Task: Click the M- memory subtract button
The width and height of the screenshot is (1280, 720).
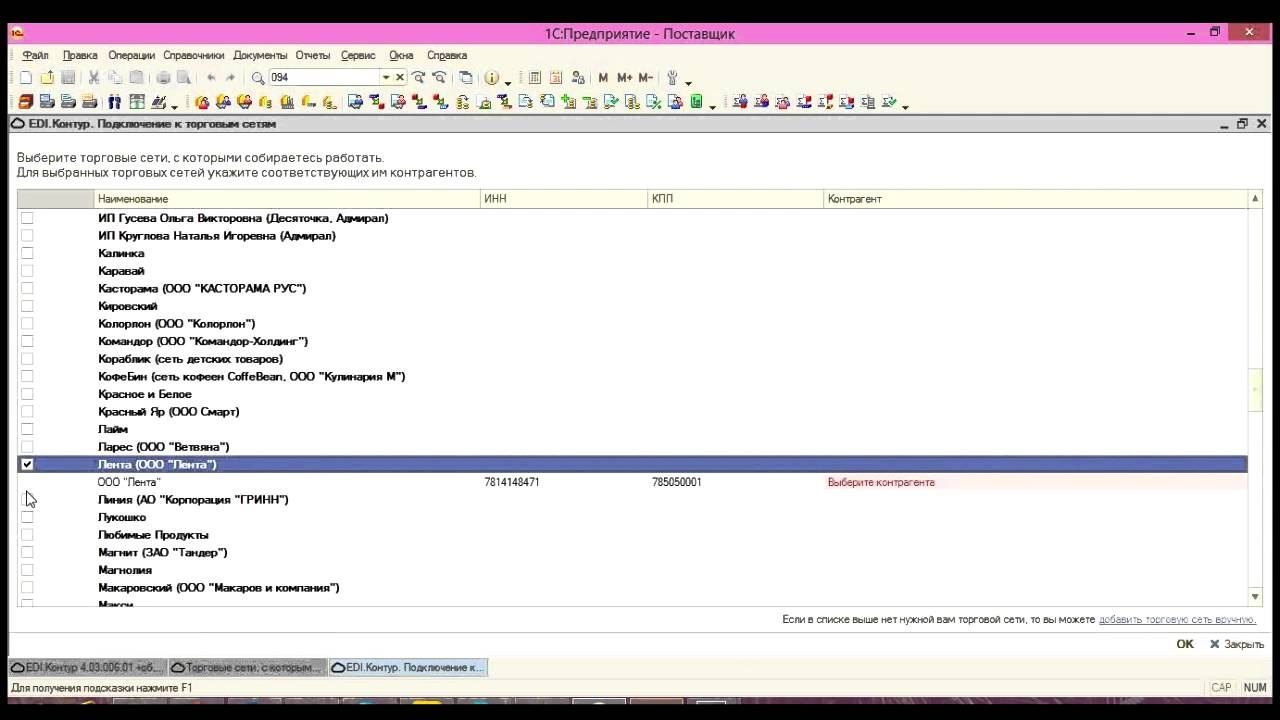Action: coord(645,78)
